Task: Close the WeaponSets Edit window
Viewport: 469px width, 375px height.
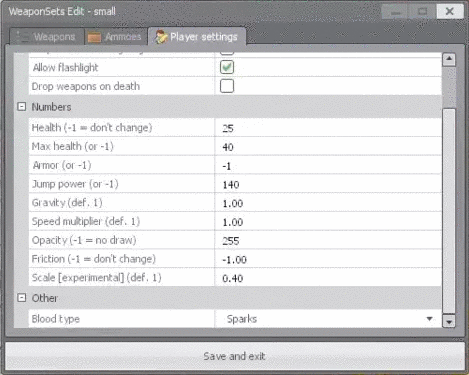Action: [x=450, y=12]
